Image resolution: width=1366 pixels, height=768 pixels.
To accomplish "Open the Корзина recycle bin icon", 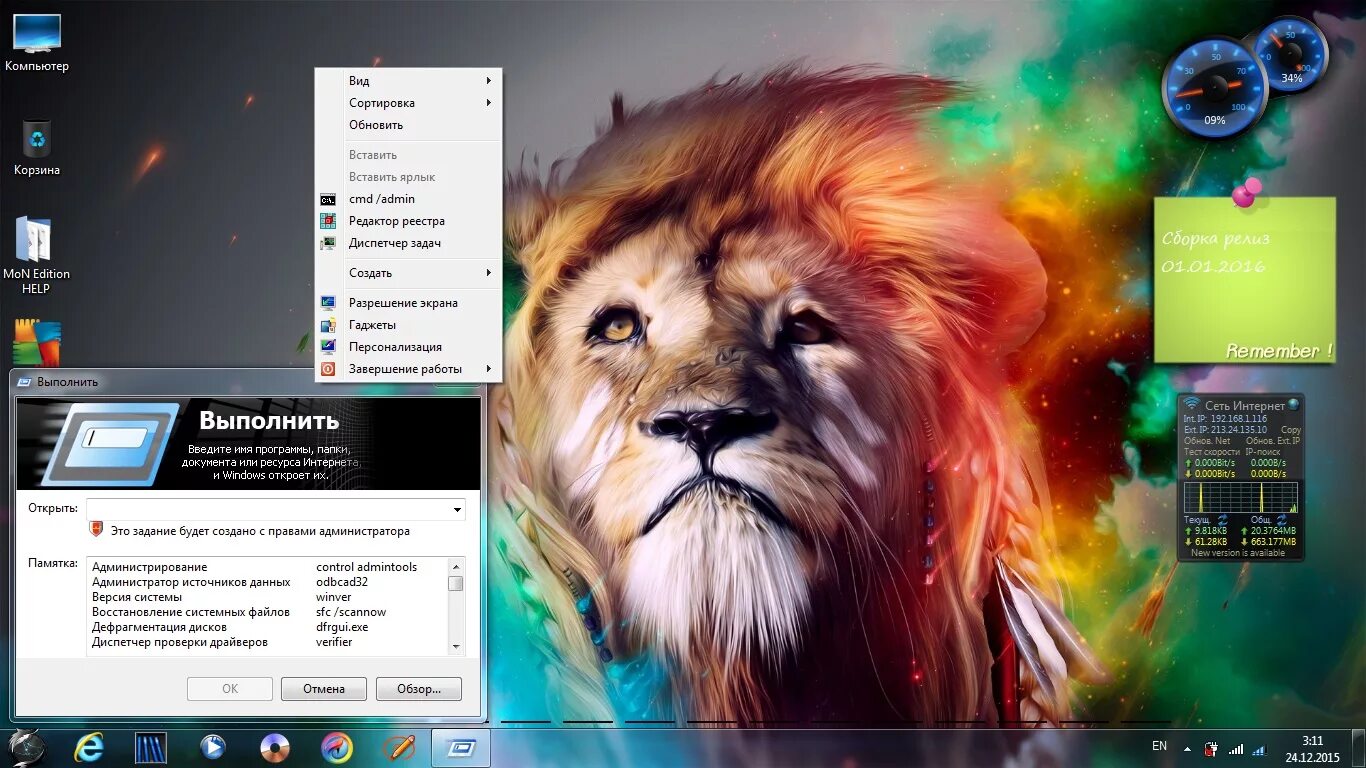I will click(x=37, y=148).
